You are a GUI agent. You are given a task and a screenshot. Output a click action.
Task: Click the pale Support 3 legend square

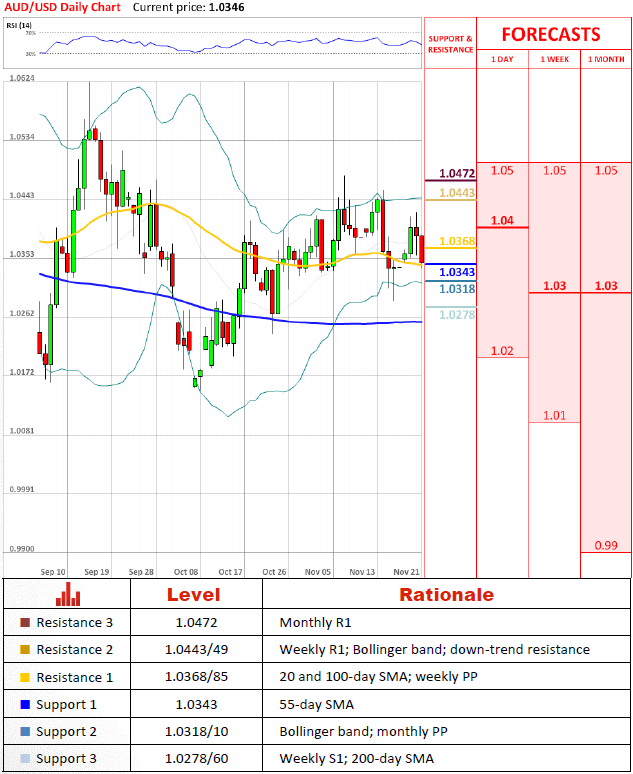click(25, 759)
